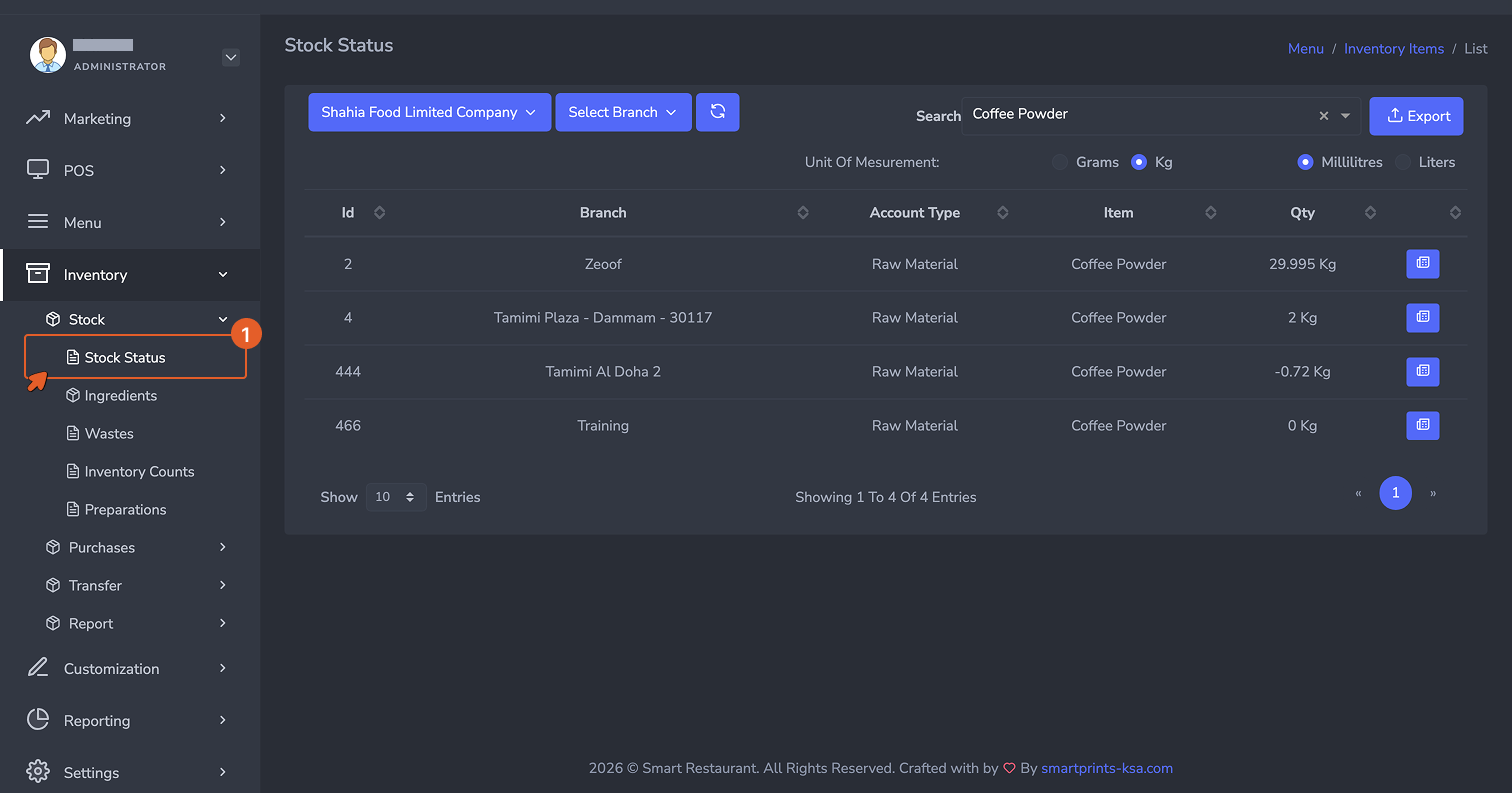Viewport: 1512px width, 793px height.
Task: Select the Grams radio button
Action: tap(1060, 162)
